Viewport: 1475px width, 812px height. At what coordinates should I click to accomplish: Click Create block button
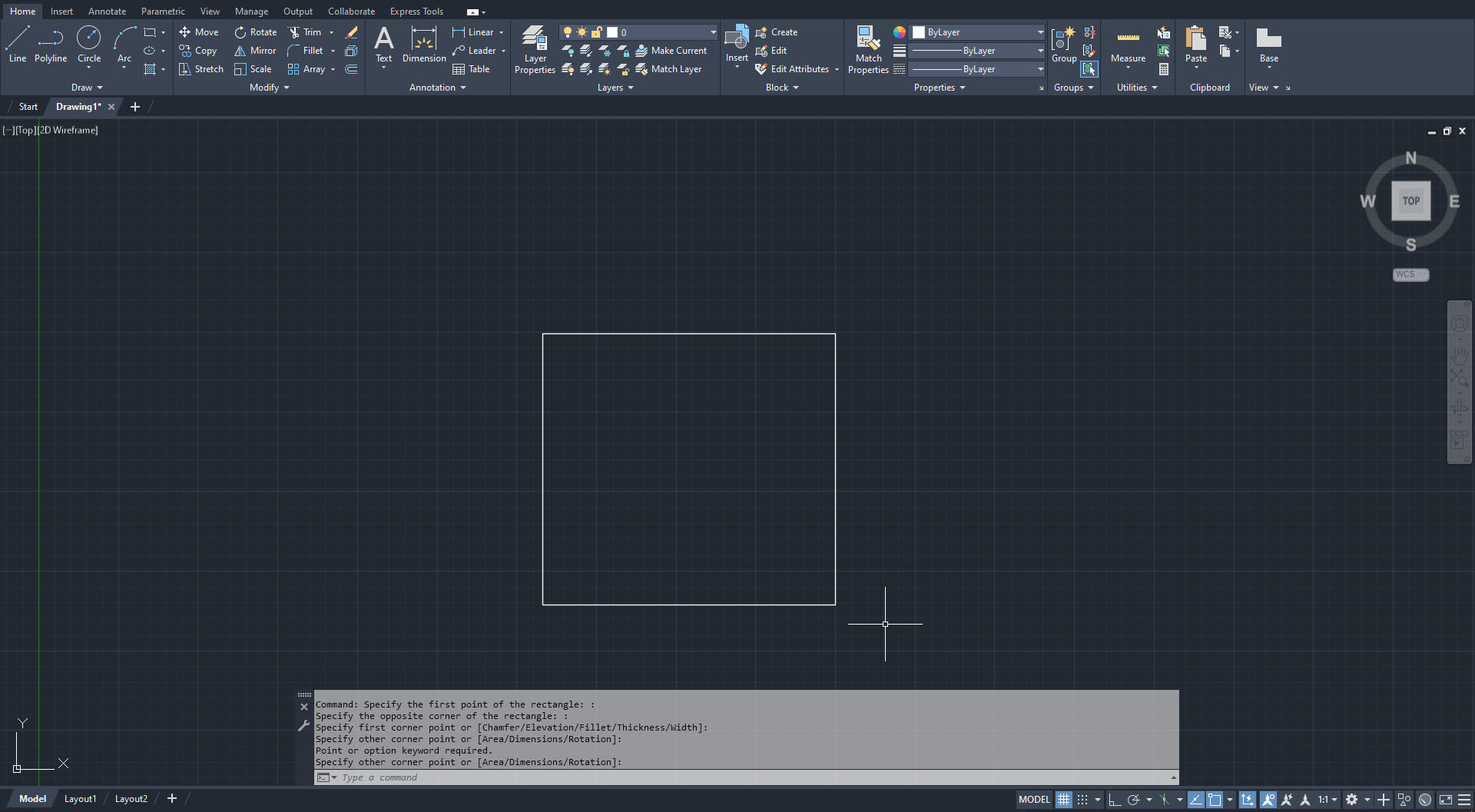(x=777, y=32)
